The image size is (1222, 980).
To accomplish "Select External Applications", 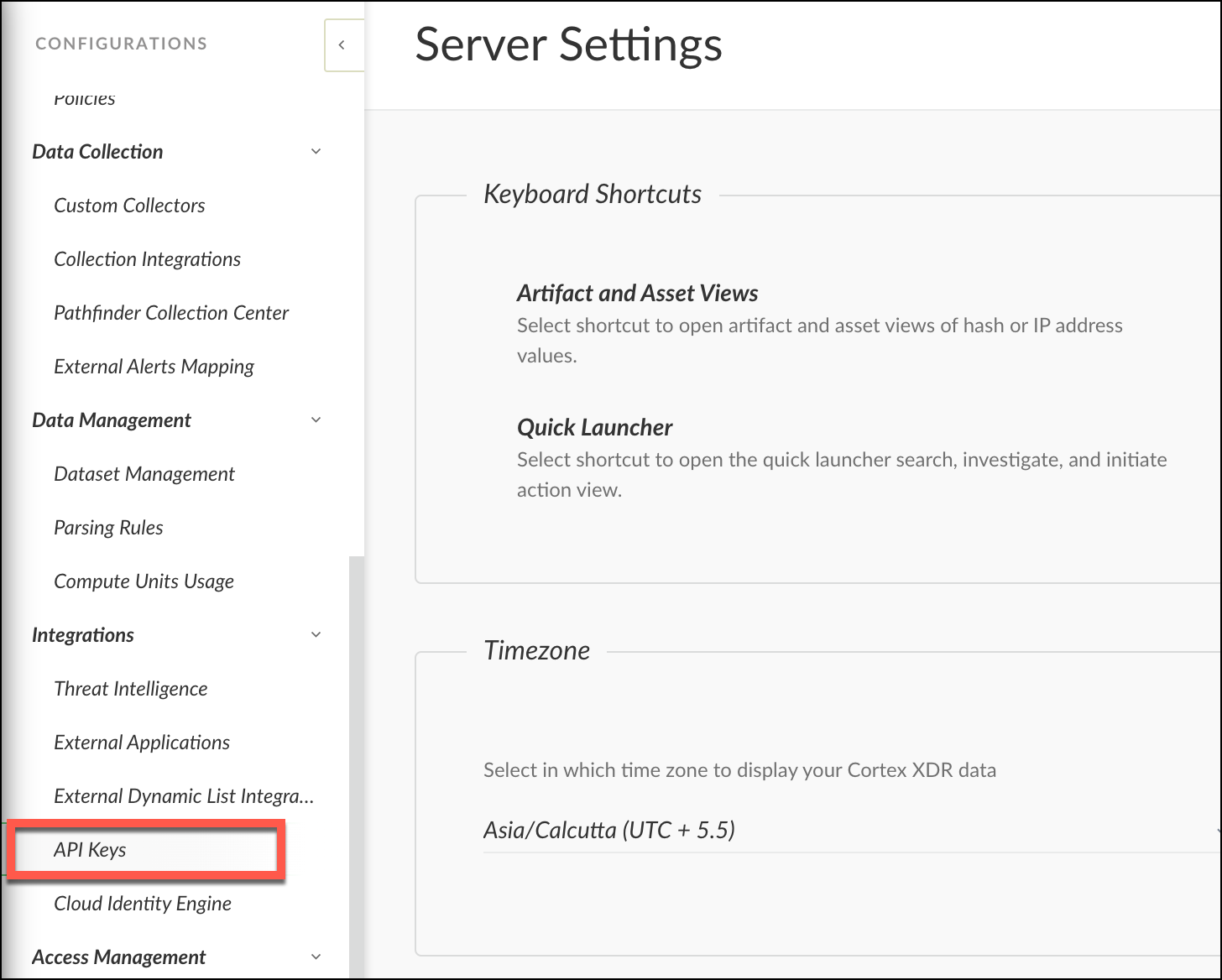I will [x=141, y=743].
